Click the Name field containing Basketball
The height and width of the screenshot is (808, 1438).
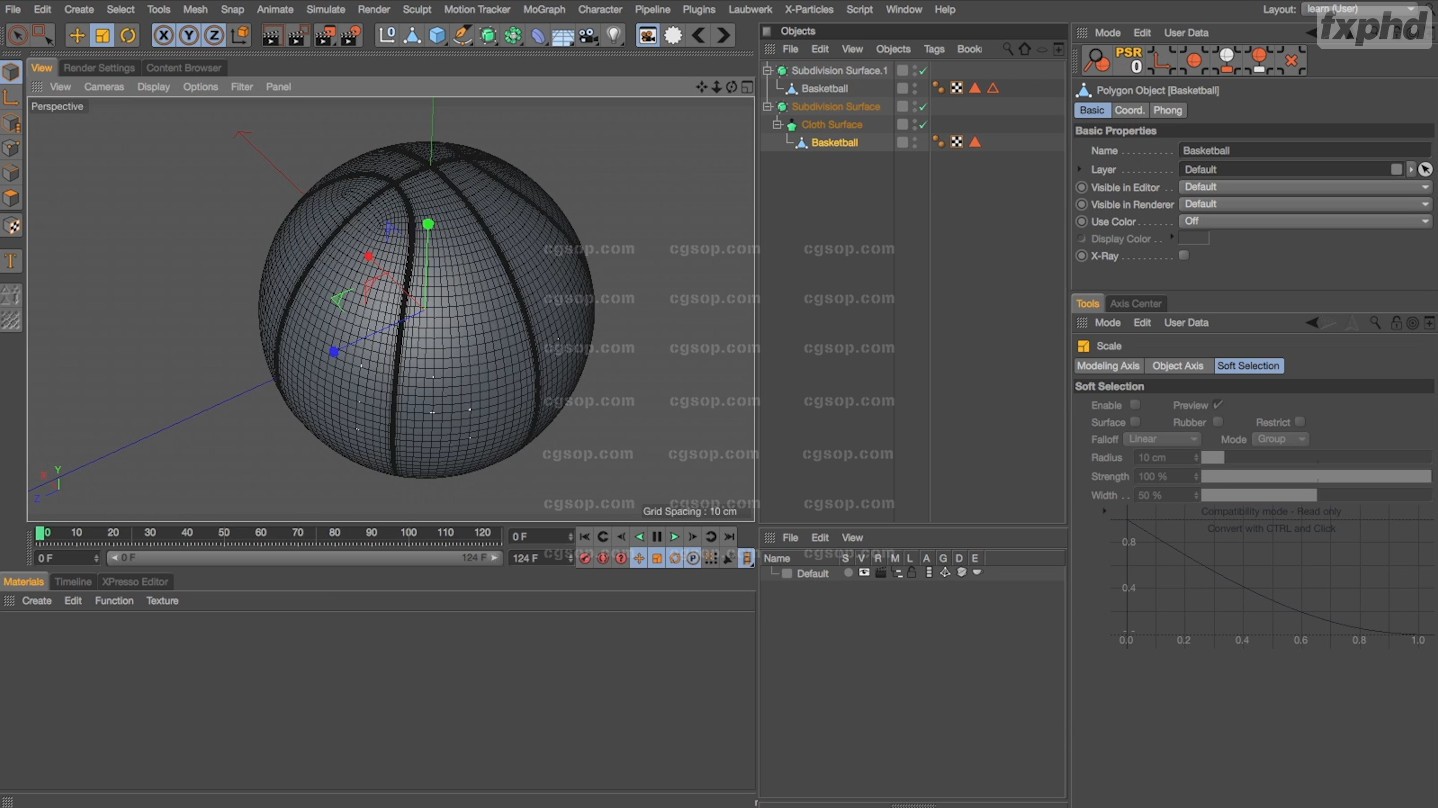point(1305,151)
